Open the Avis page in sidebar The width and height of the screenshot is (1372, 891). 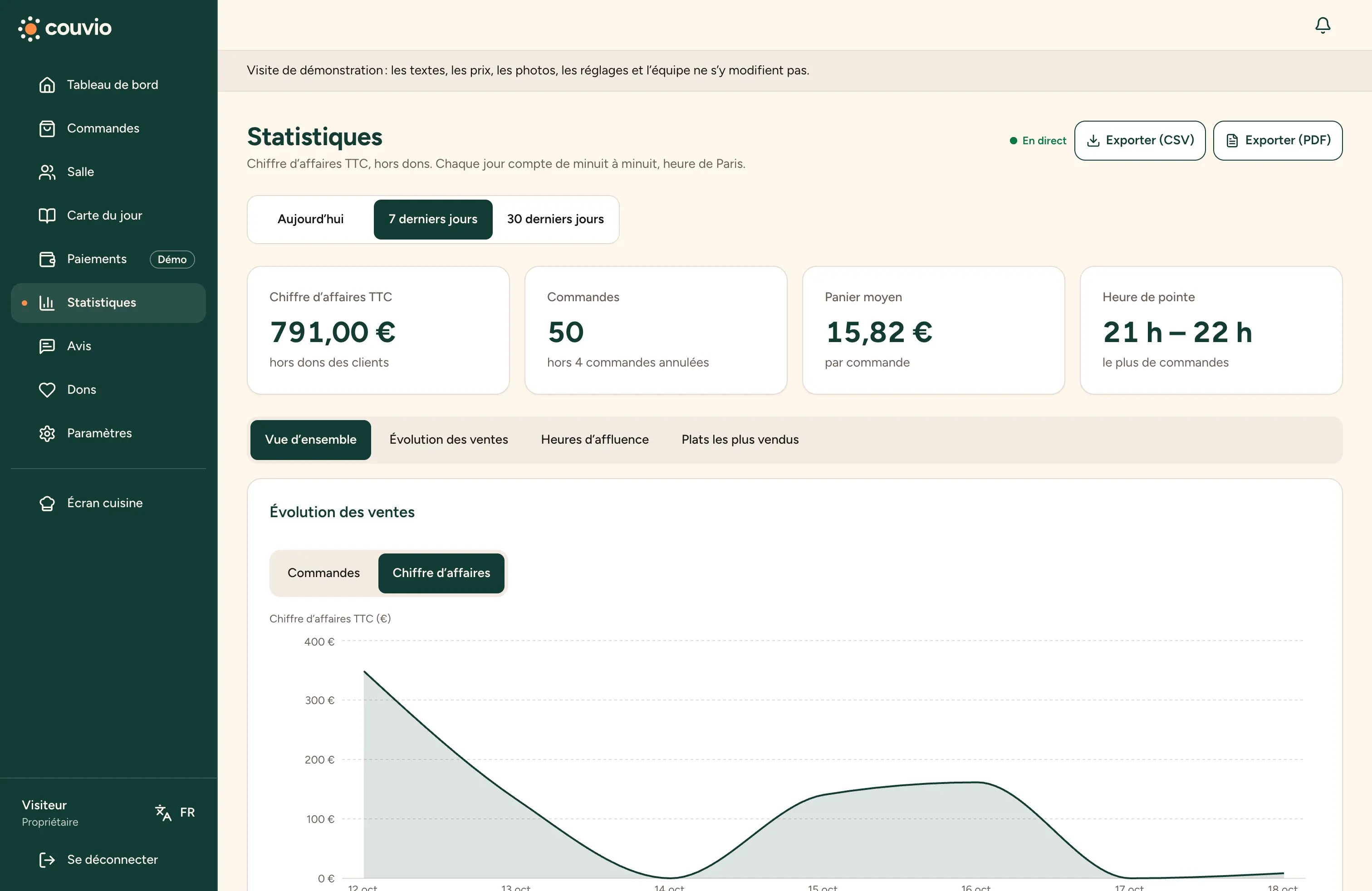[x=108, y=346]
